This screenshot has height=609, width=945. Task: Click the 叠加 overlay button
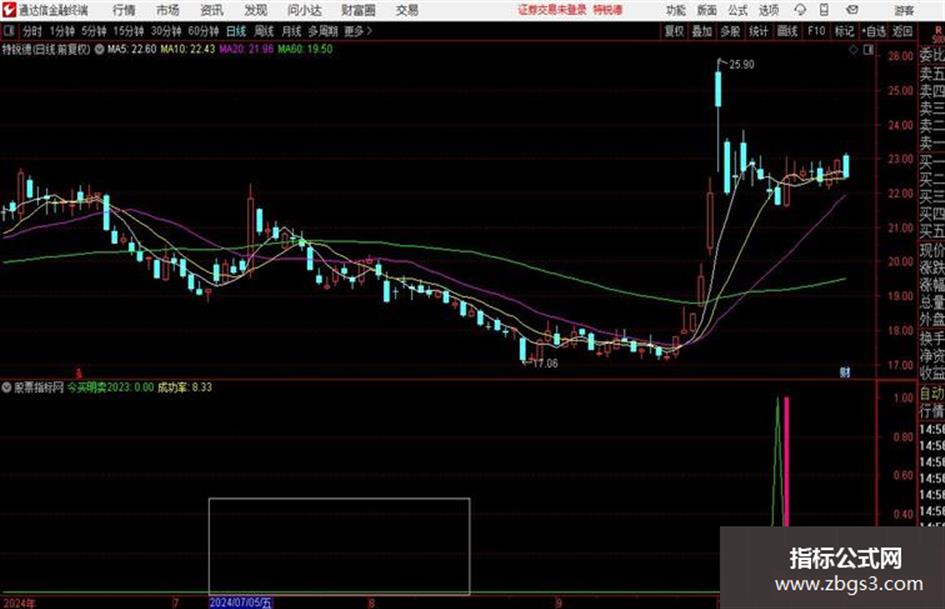click(702, 31)
